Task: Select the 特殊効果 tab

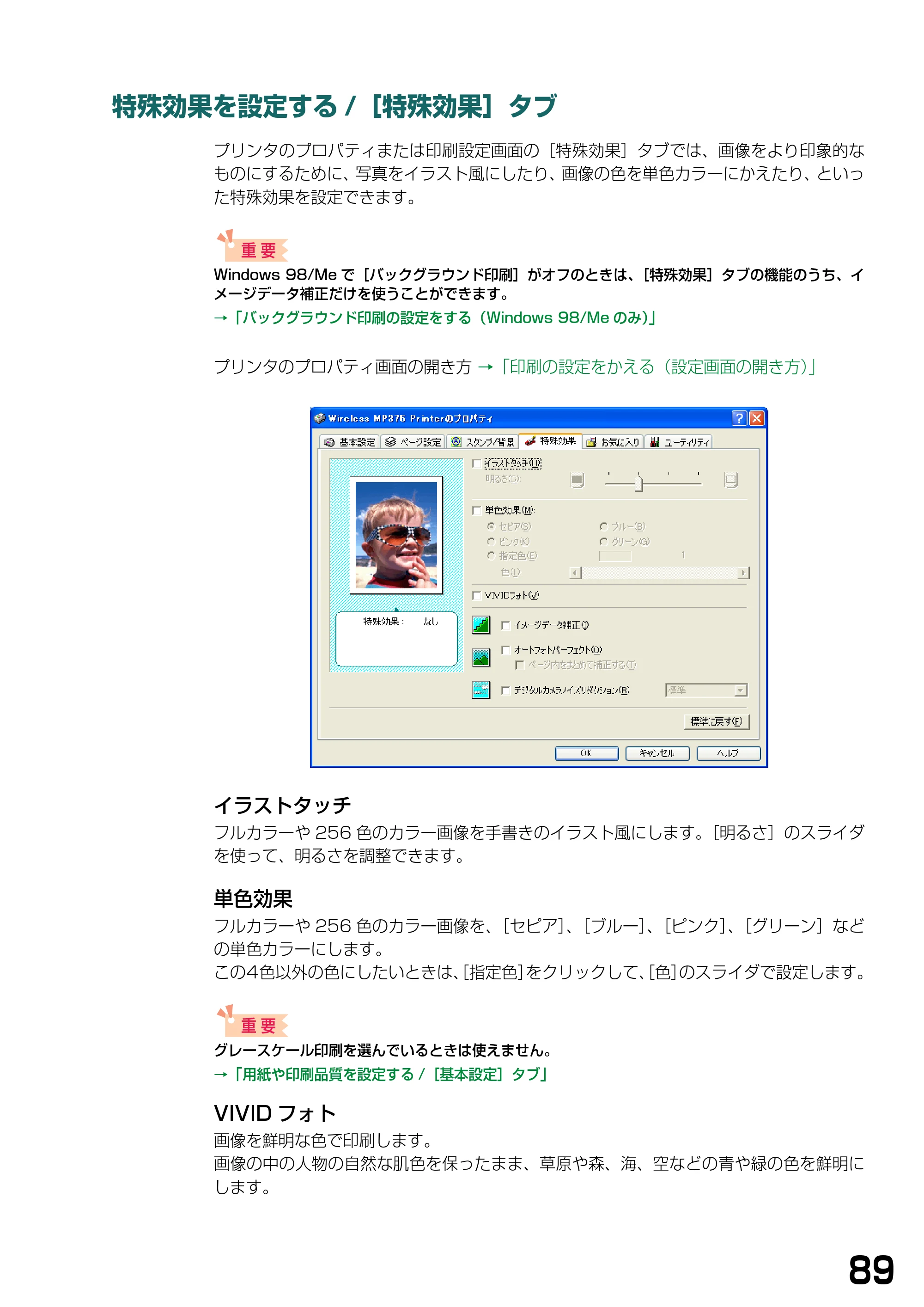Action: [550, 441]
